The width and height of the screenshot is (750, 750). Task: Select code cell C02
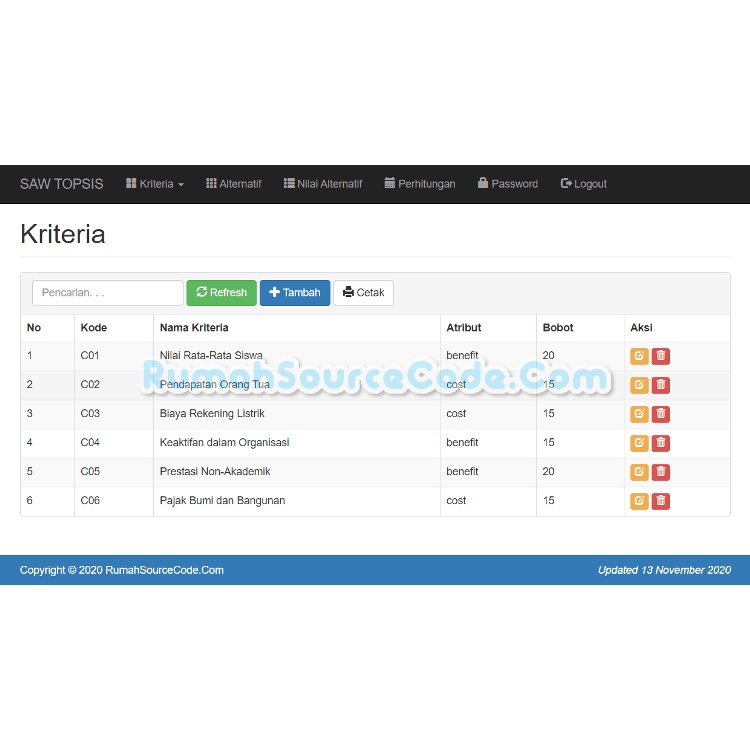click(x=90, y=384)
